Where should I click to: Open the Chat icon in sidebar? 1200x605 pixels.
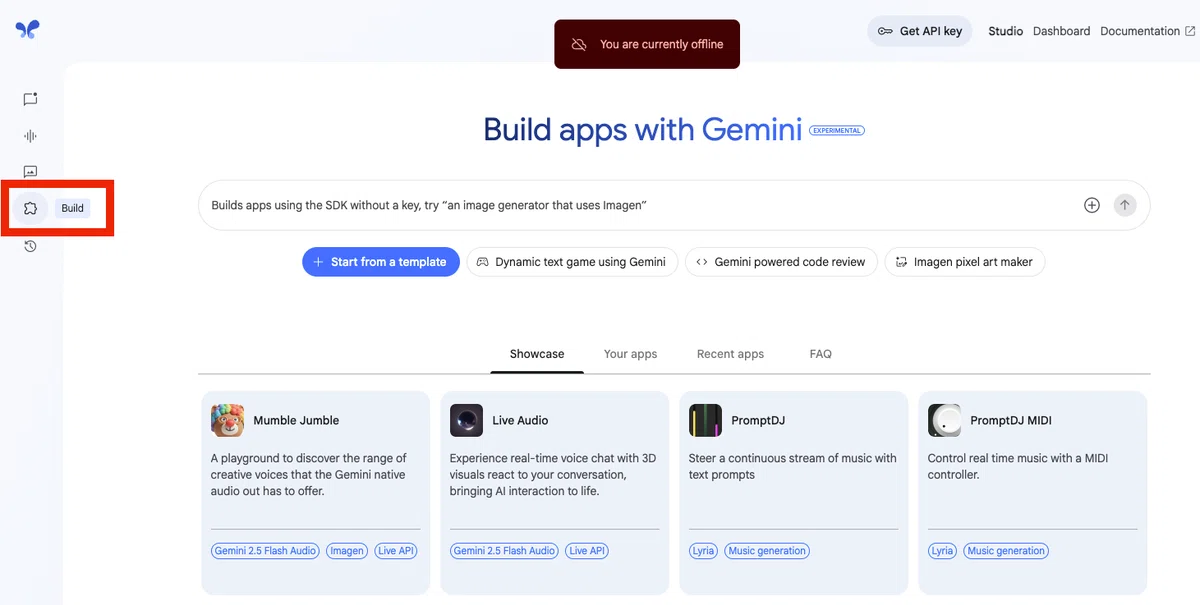(31, 99)
